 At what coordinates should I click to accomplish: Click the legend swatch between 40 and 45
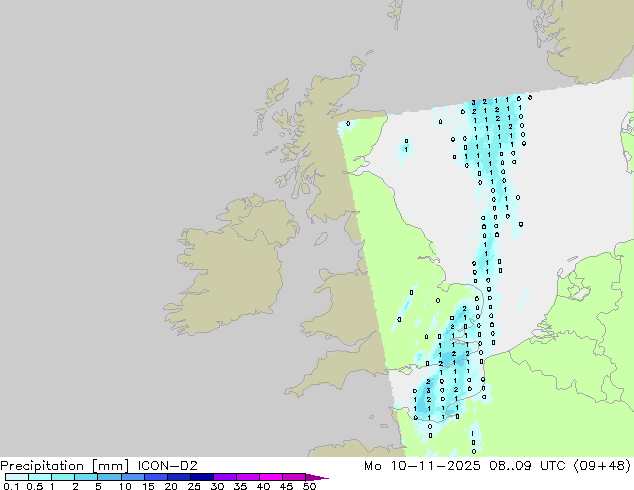click(x=271, y=477)
